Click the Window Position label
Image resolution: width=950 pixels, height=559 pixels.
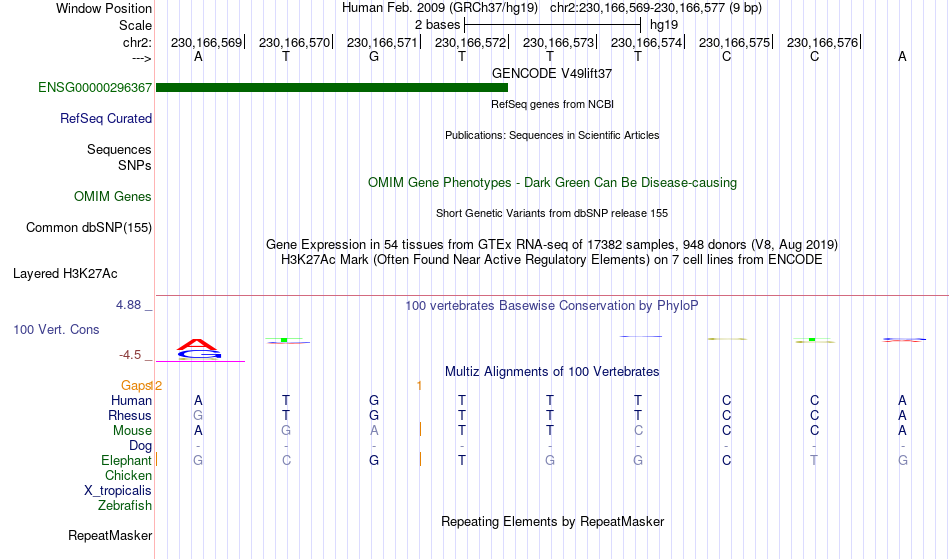(104, 8)
